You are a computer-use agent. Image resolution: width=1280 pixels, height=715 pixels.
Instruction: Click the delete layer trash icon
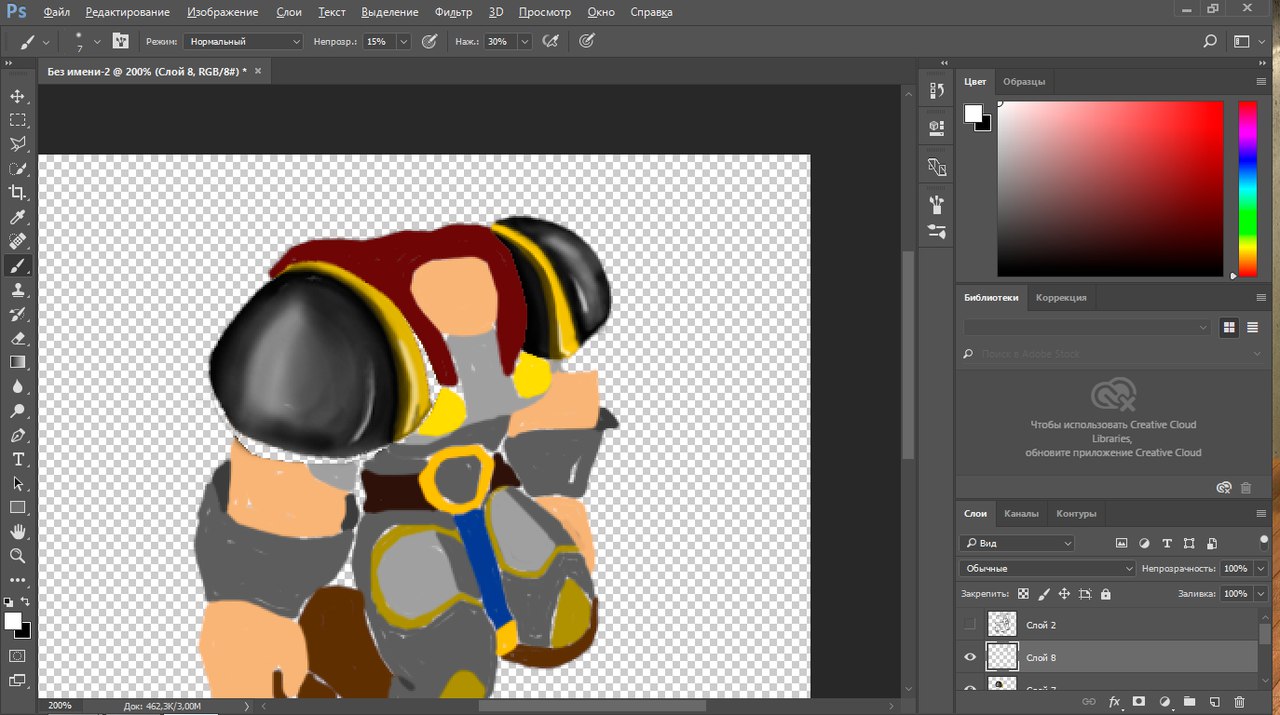point(1239,703)
